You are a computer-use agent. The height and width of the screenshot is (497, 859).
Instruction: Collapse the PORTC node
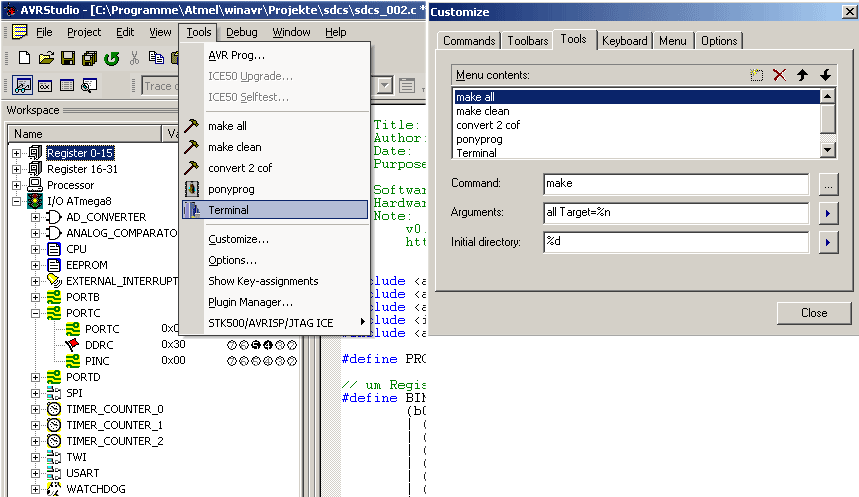pyautogui.click(x=35, y=313)
